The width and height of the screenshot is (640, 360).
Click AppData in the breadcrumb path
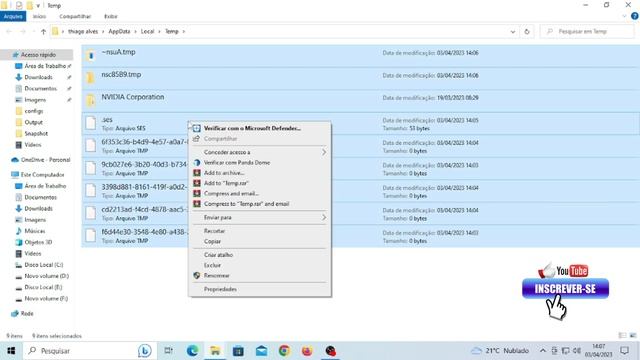coord(119,31)
